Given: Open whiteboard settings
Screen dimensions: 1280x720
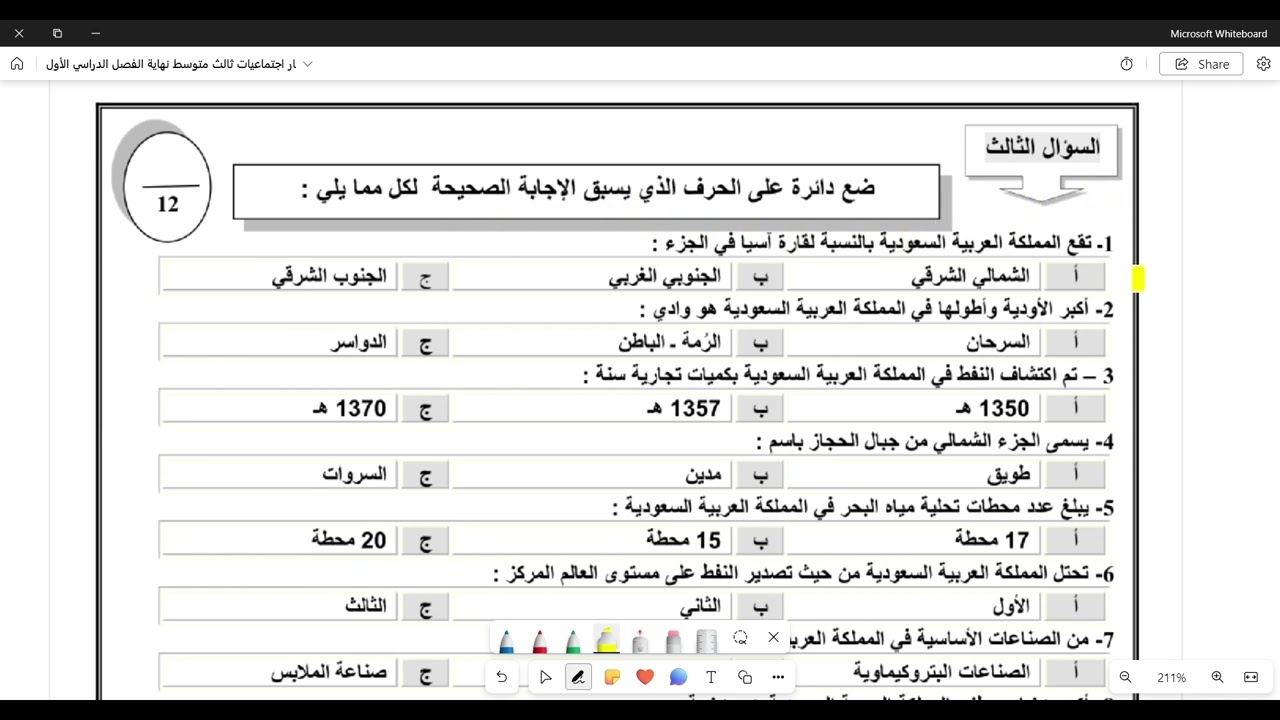Looking at the screenshot, I should 1263,64.
